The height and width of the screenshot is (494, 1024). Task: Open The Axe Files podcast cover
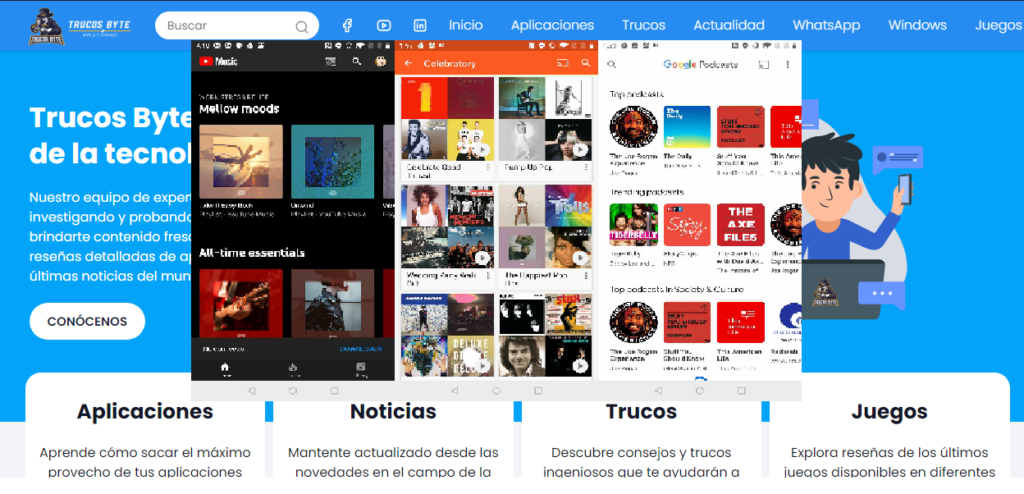[741, 225]
